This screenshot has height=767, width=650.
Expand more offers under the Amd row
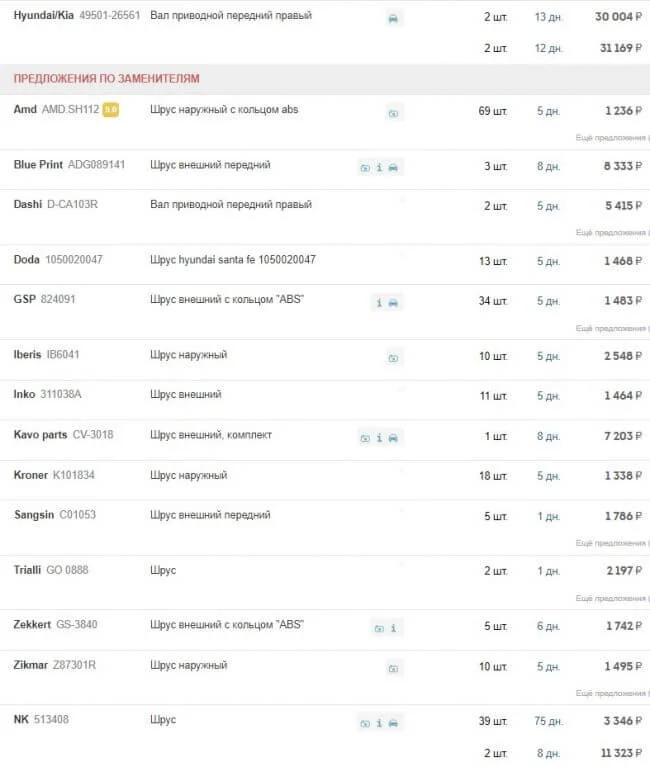pyautogui.click(x=612, y=137)
